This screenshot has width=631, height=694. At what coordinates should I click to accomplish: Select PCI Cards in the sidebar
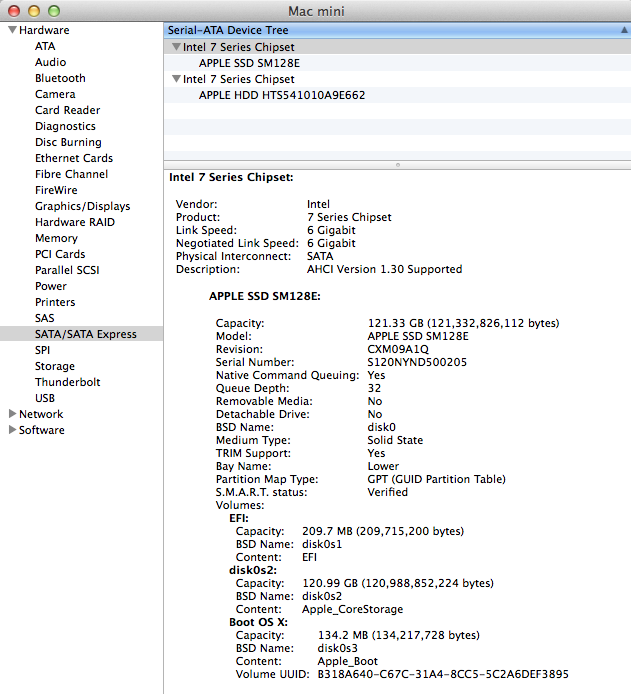tap(60, 254)
